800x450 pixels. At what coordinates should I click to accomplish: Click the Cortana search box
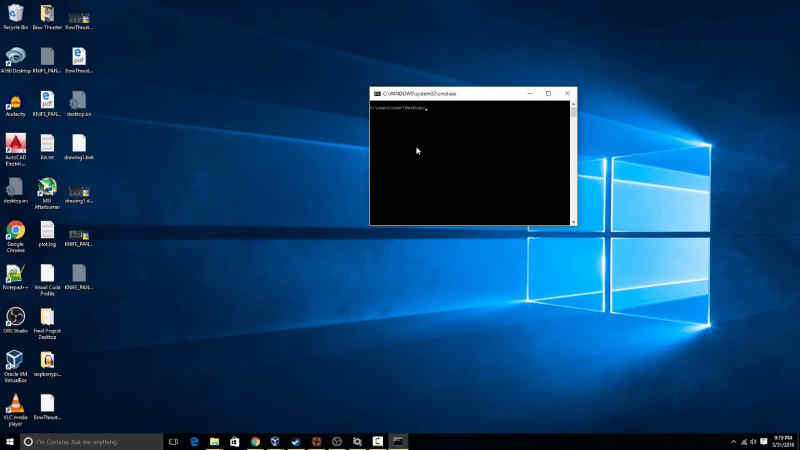click(92, 442)
